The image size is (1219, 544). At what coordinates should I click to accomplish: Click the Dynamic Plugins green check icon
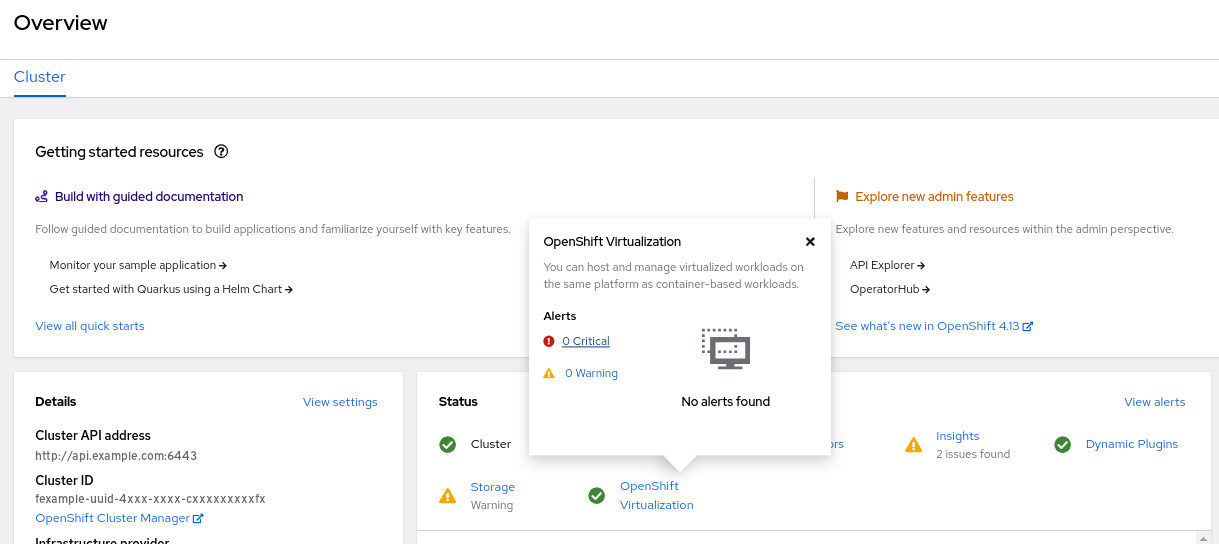coord(1063,444)
